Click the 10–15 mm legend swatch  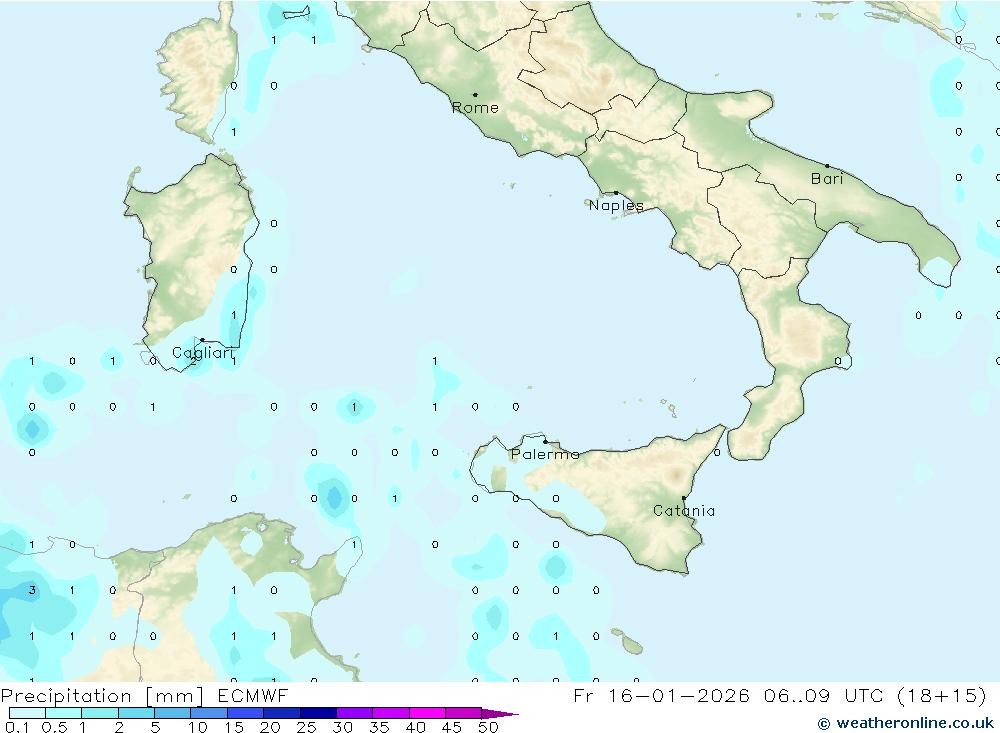[x=209, y=713]
